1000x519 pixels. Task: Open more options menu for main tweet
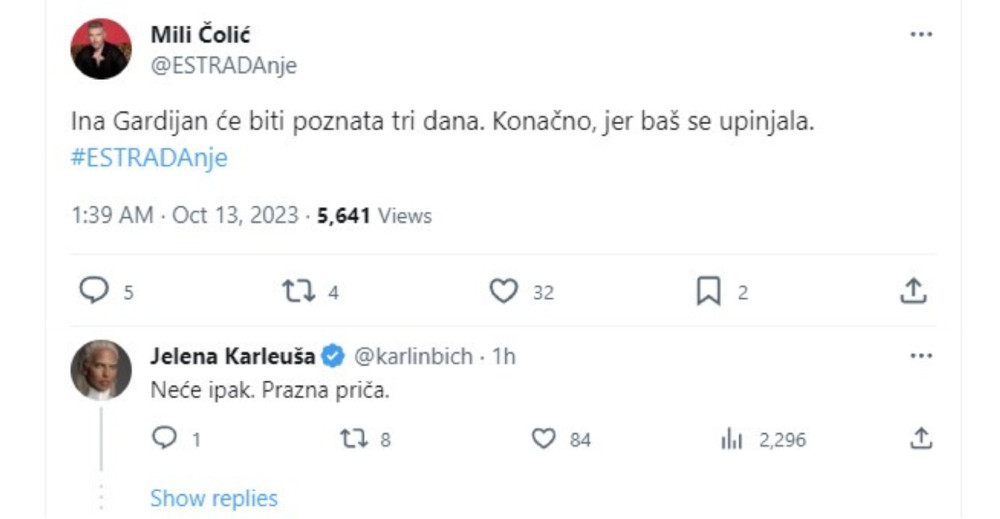[x=921, y=35]
